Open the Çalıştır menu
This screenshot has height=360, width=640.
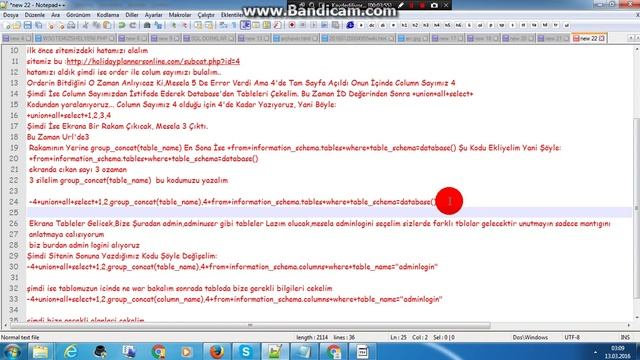(206, 15)
